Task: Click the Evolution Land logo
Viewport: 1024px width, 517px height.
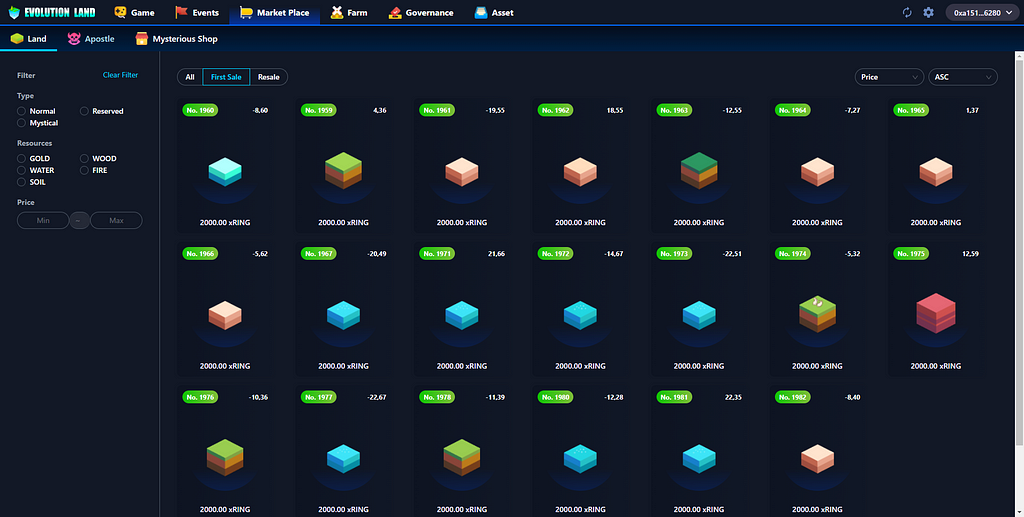Action: (x=52, y=12)
